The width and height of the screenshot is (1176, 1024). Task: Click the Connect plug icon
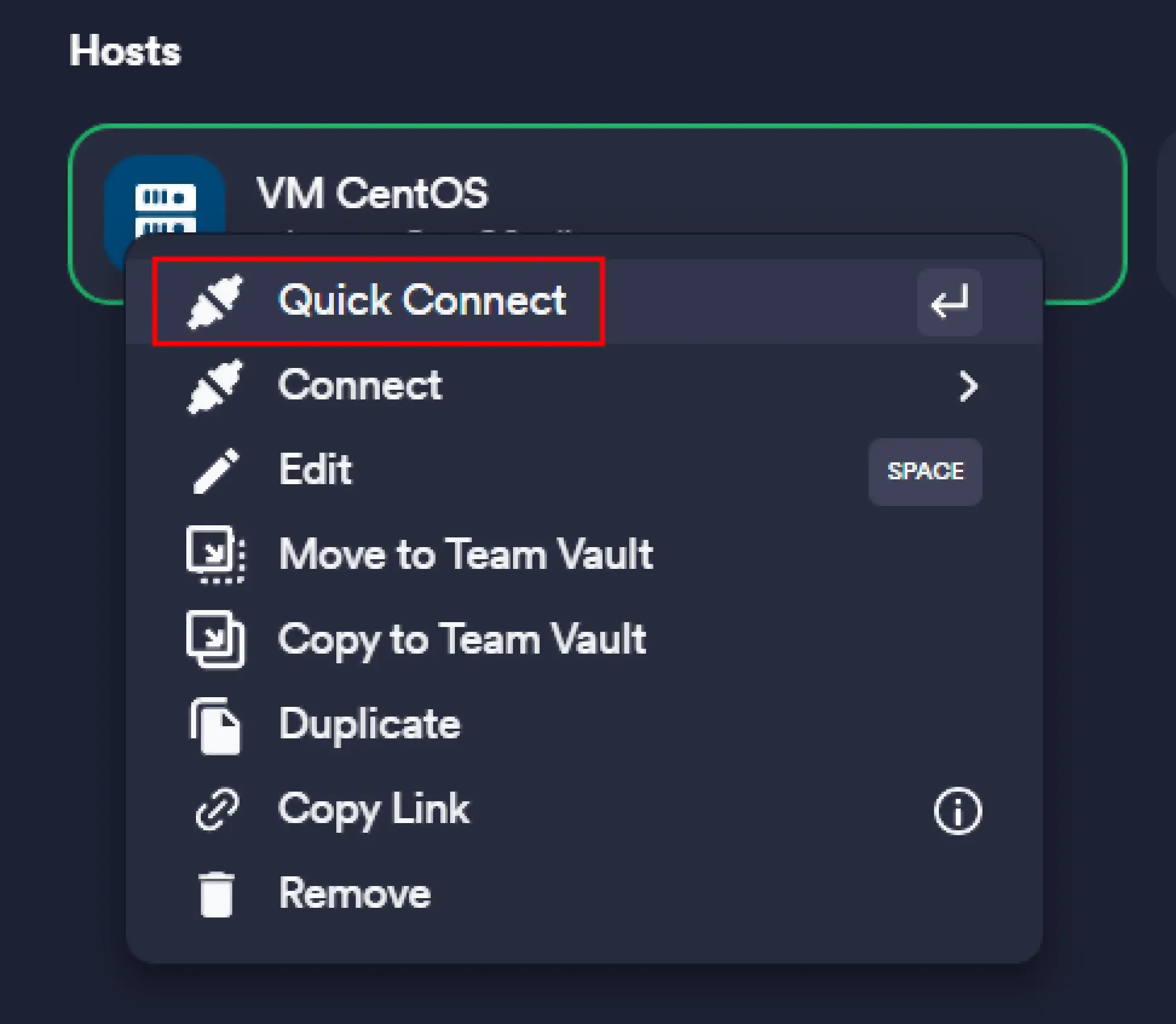(215, 386)
